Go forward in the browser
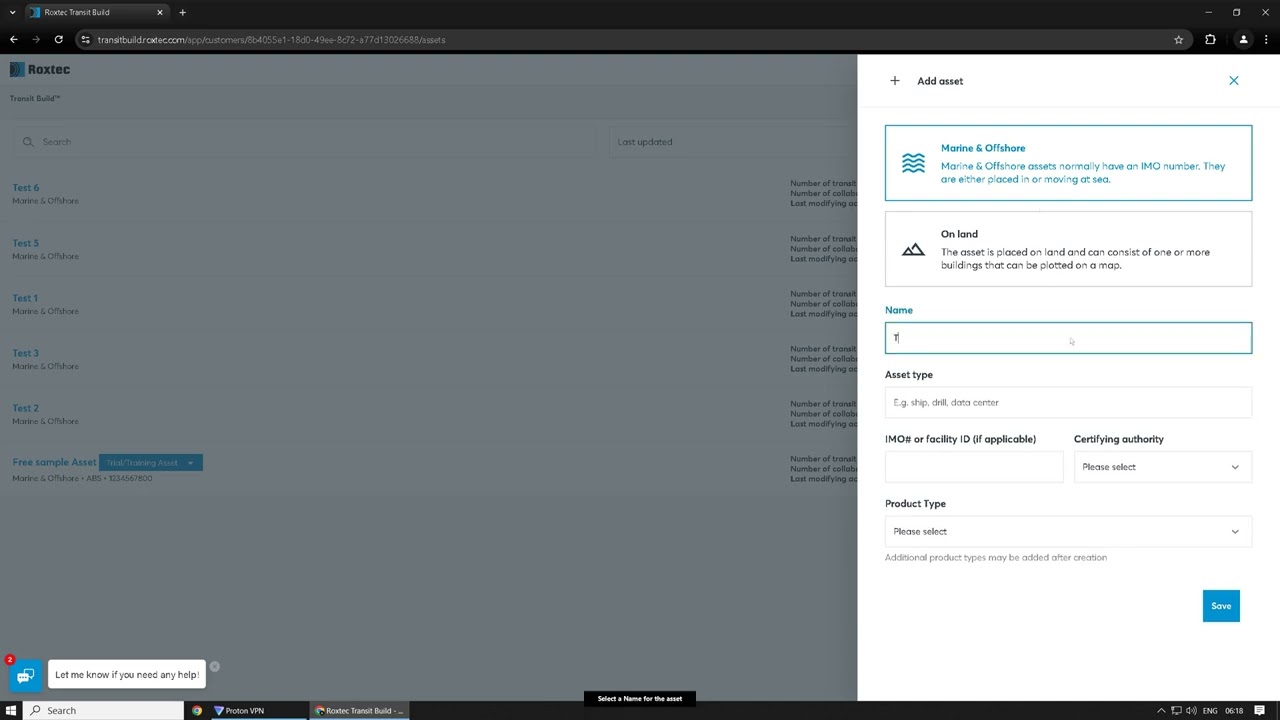 pyautogui.click(x=36, y=40)
